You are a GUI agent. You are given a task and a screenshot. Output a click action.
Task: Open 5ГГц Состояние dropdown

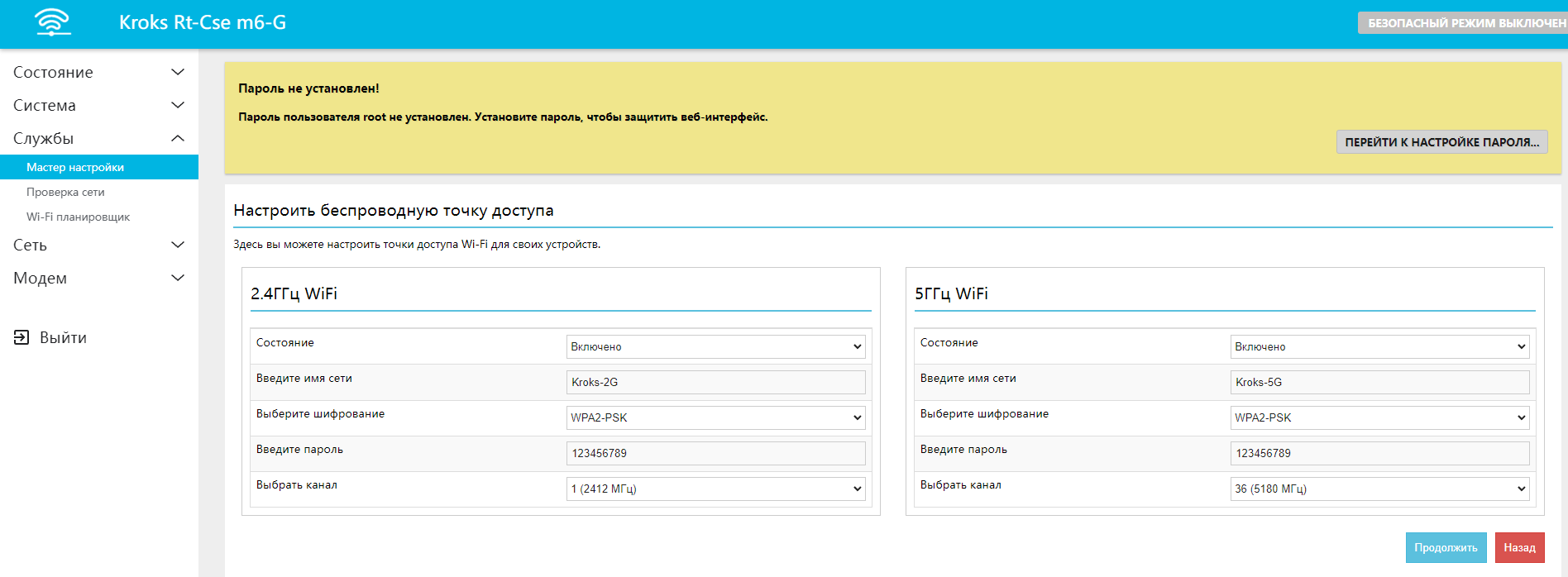(1379, 346)
